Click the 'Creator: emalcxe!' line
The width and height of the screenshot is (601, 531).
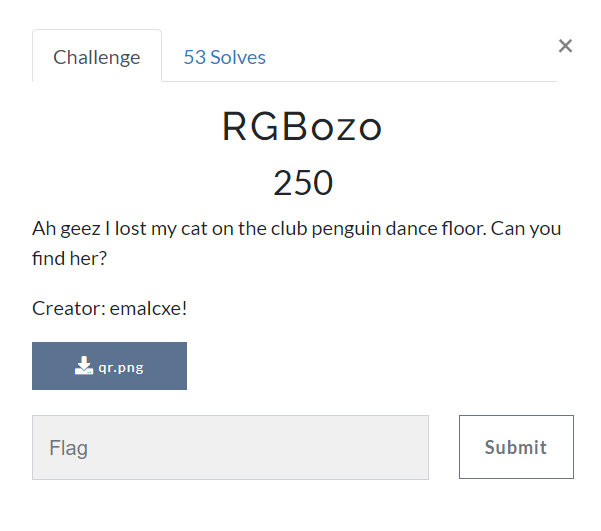[x=110, y=308]
